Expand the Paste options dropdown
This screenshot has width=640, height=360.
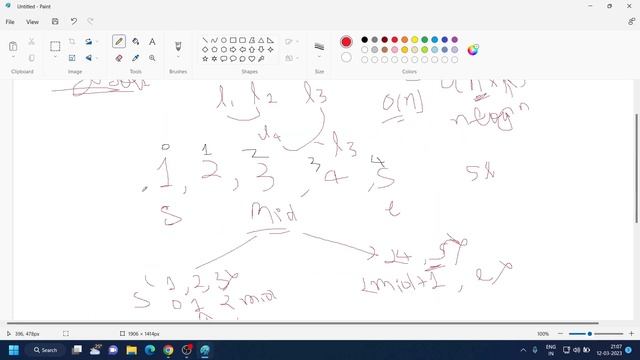(13, 57)
